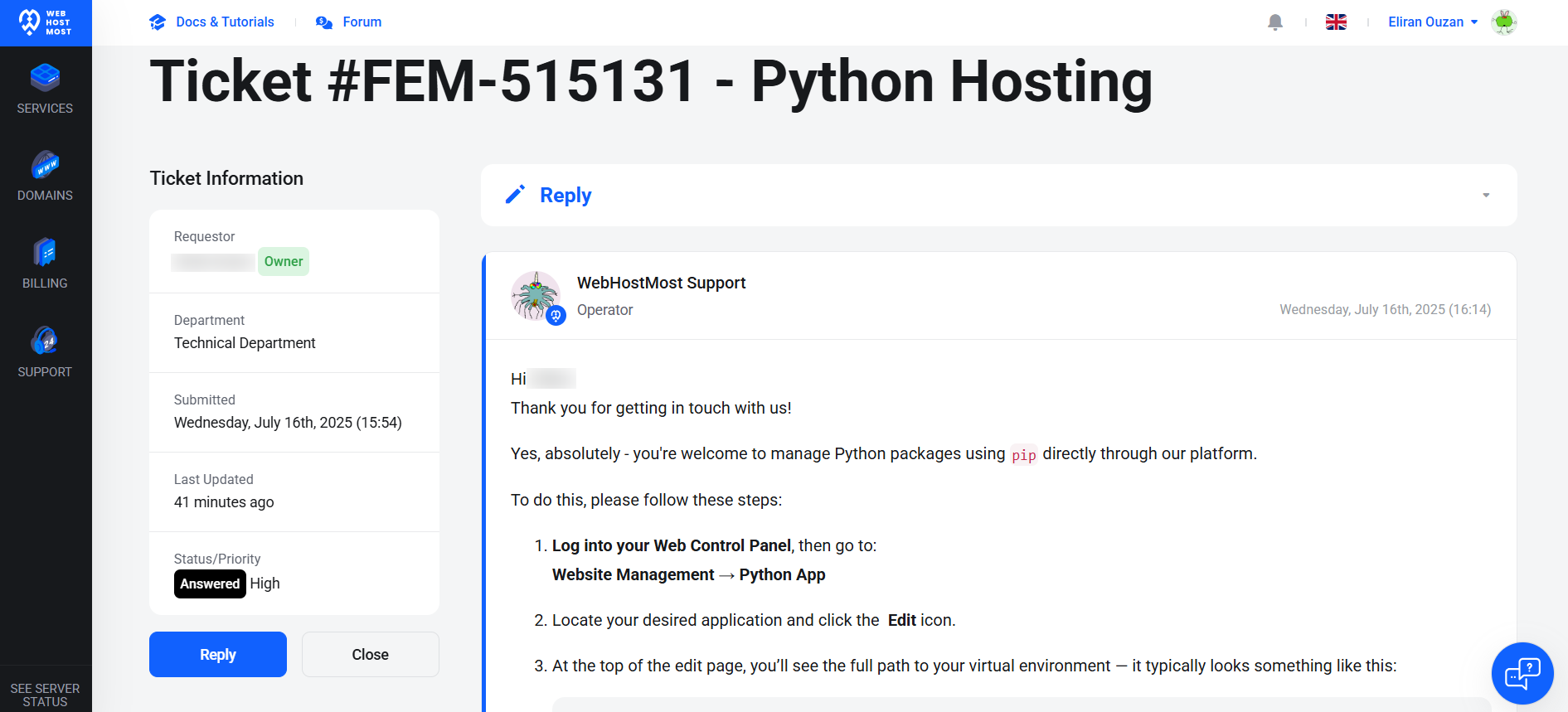Click the blue Reply button
This screenshot has width=1568, height=712.
pyautogui.click(x=218, y=655)
